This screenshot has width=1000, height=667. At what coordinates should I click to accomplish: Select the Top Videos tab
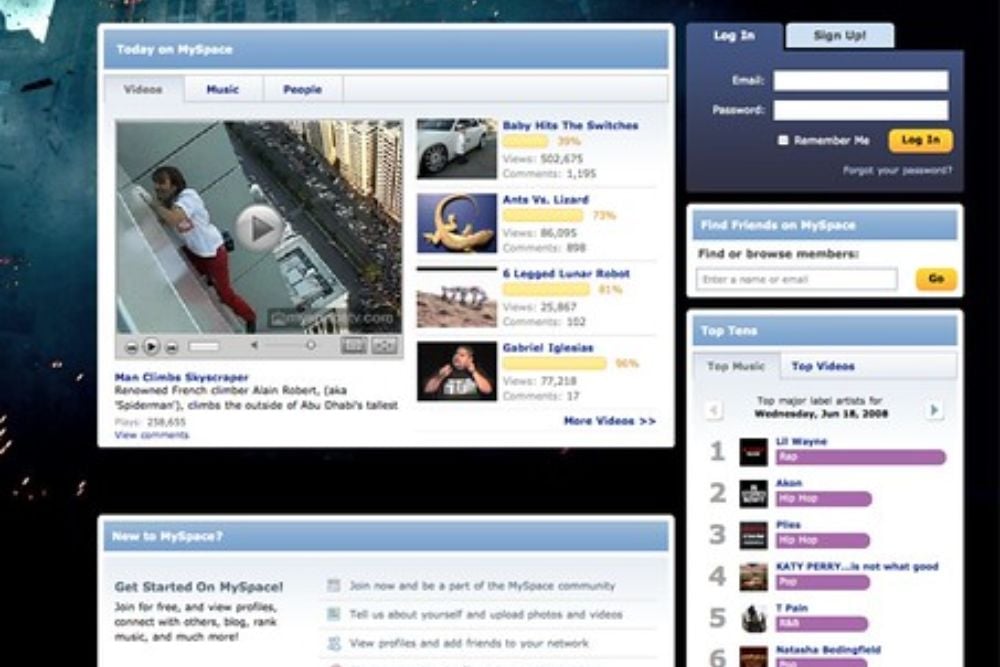tap(823, 366)
